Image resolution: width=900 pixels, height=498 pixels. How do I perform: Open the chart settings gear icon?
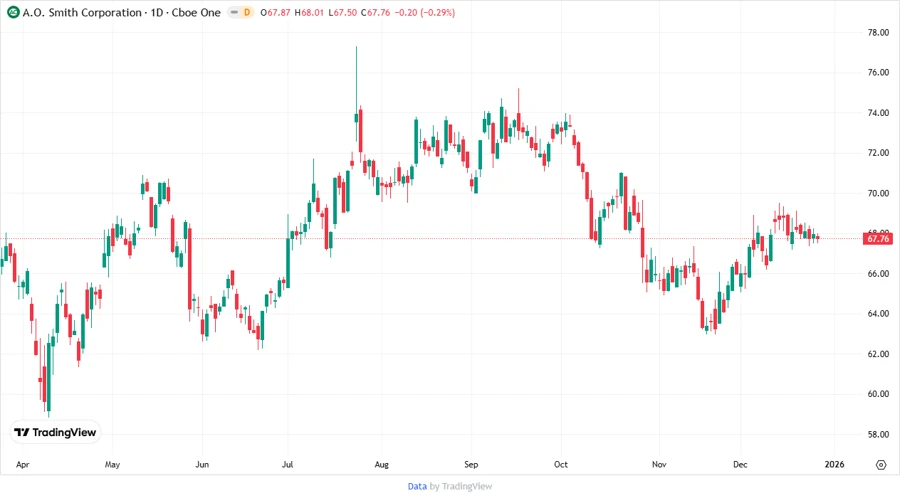coord(881,465)
